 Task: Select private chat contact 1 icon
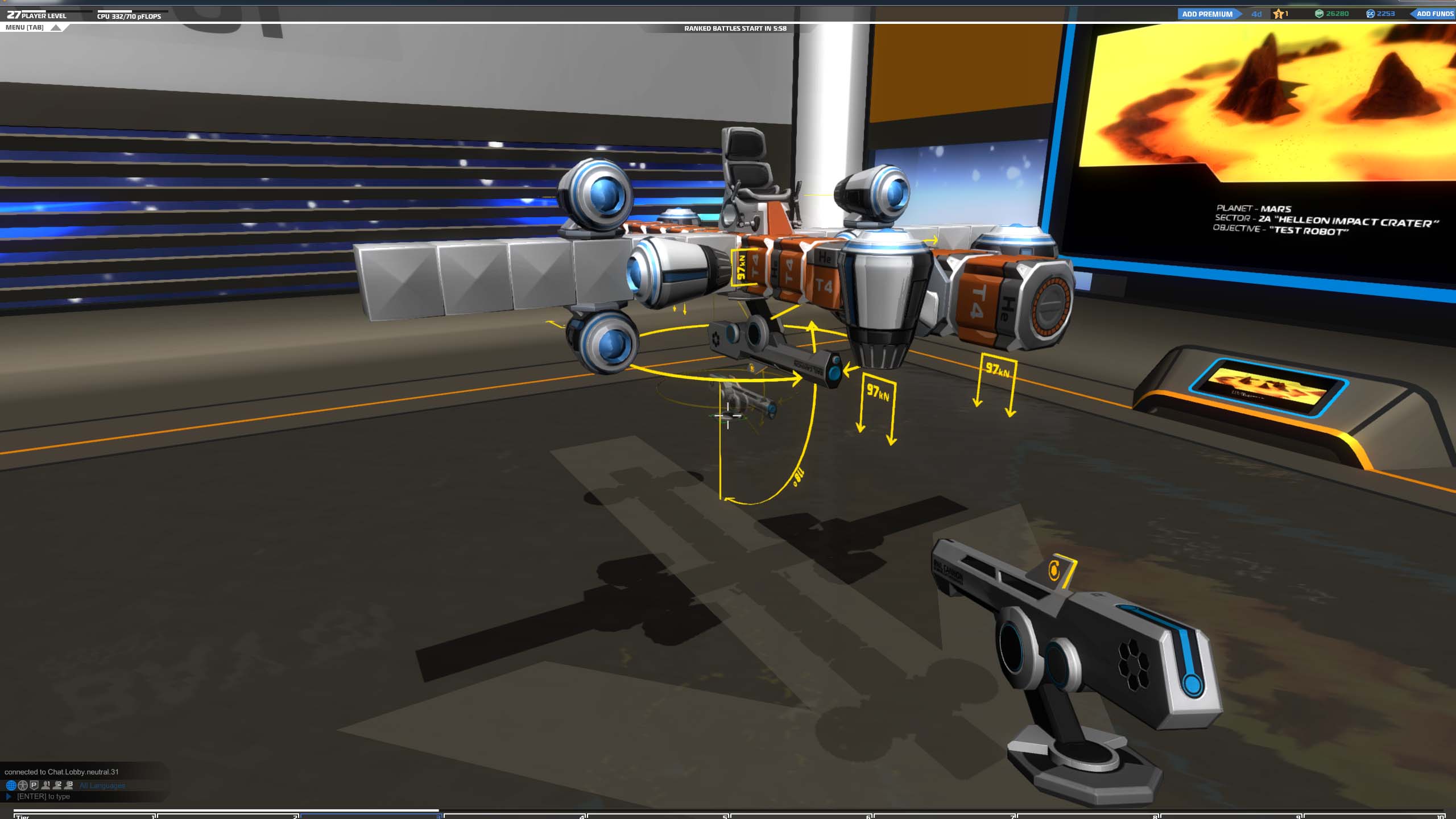click(x=46, y=785)
